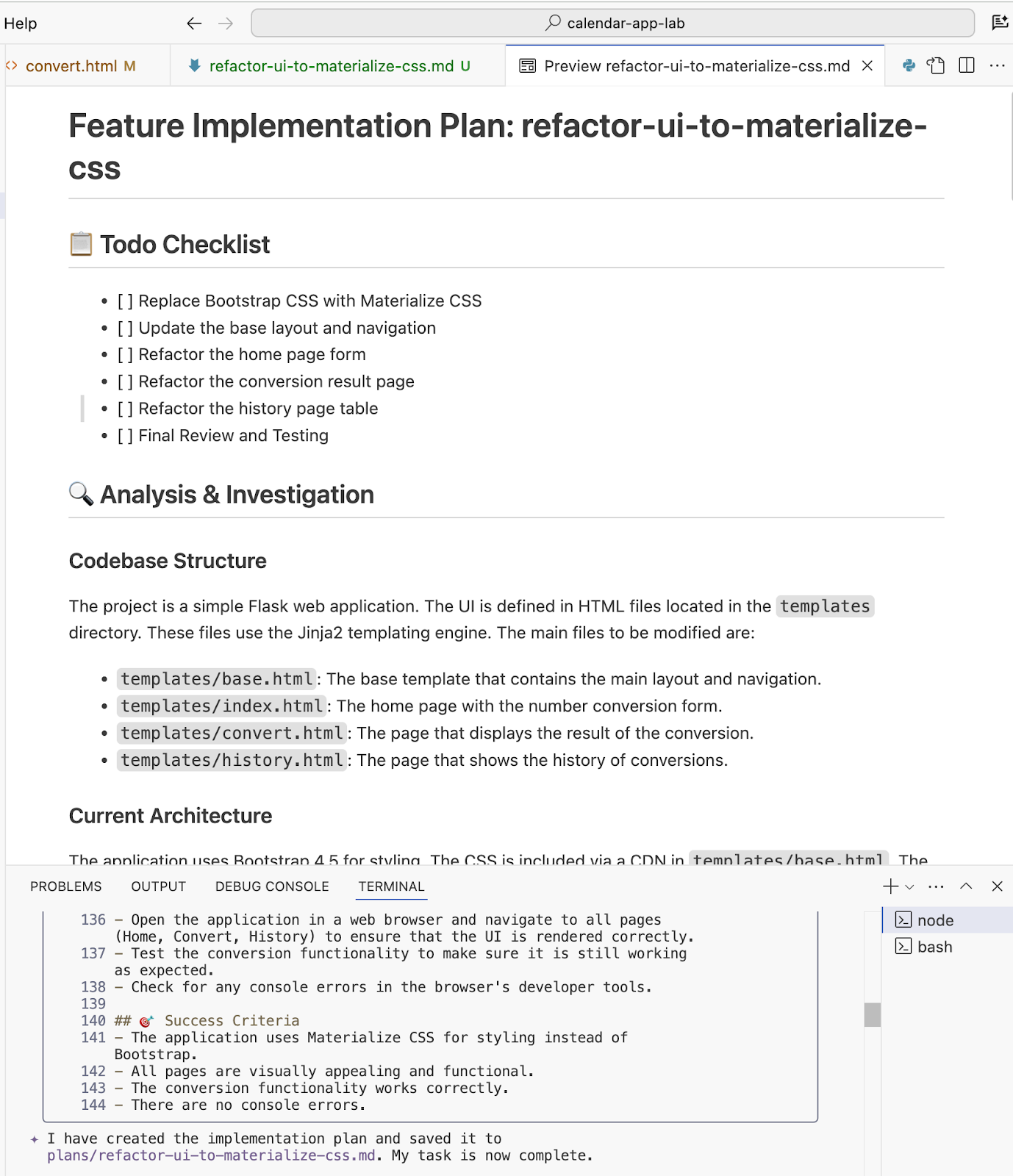Close the Preview refactor-ui-to-materialize-css.md tab
This screenshot has width=1013, height=1176.
[x=867, y=65]
